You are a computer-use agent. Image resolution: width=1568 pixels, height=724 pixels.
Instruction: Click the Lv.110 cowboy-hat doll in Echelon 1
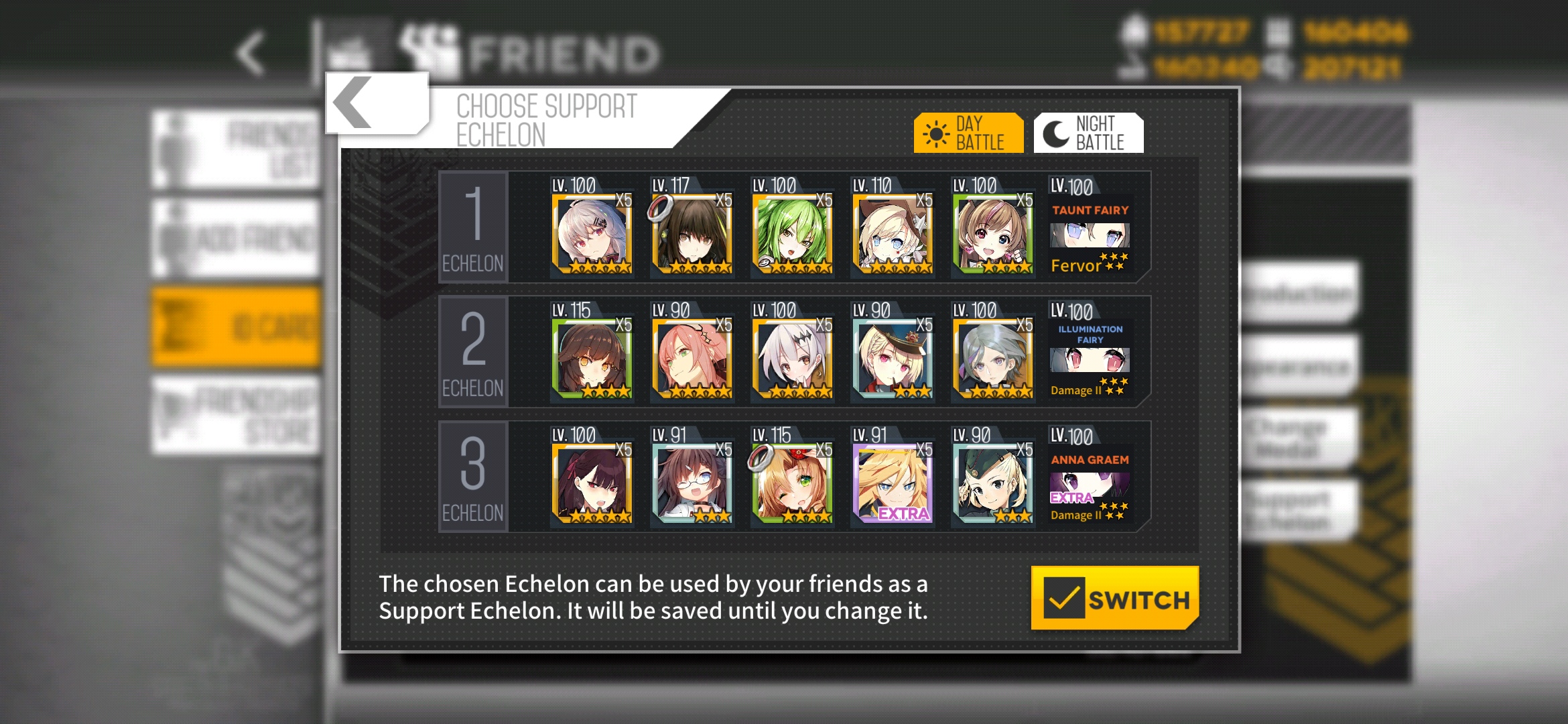[x=893, y=227]
